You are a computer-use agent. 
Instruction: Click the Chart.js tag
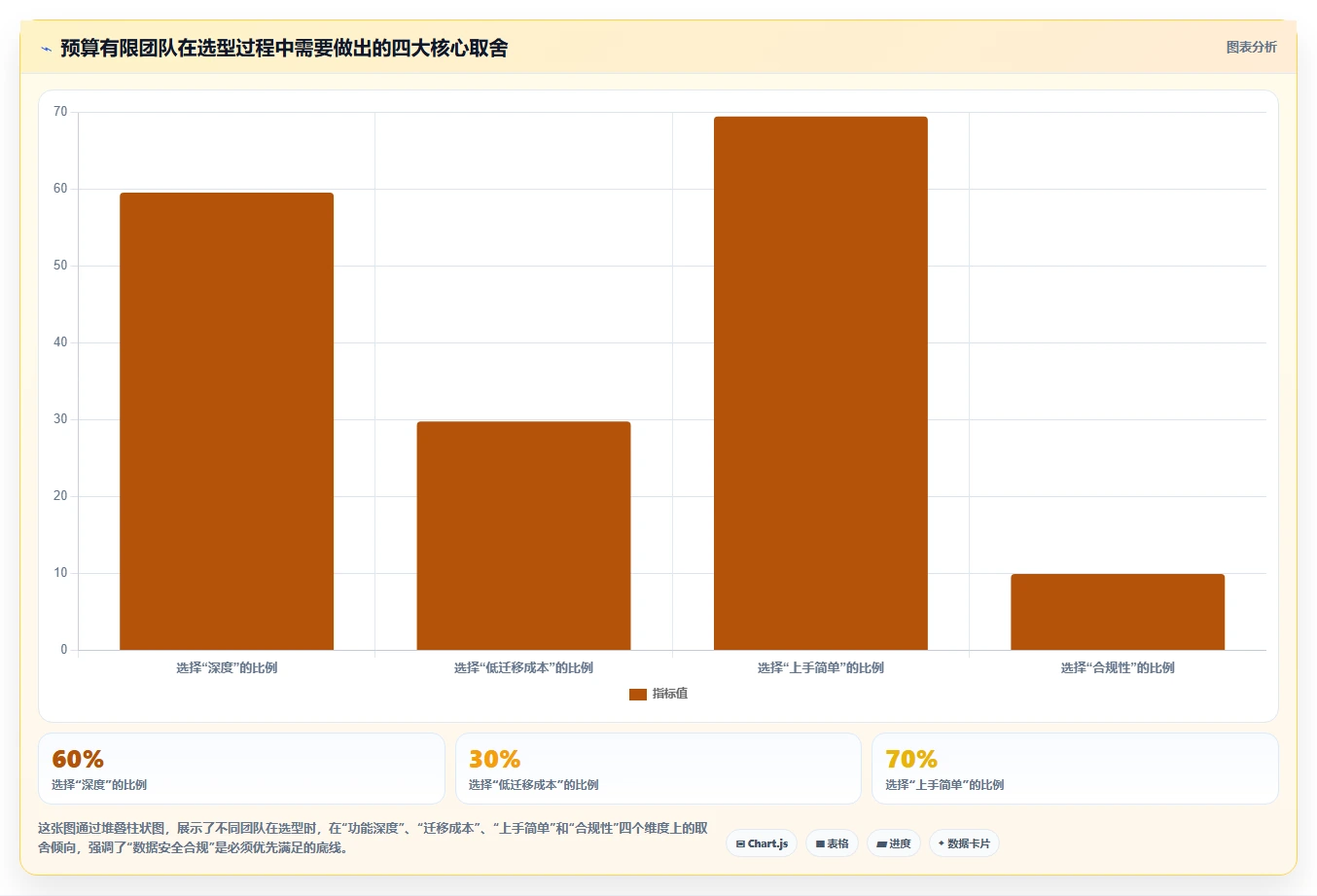coord(762,843)
